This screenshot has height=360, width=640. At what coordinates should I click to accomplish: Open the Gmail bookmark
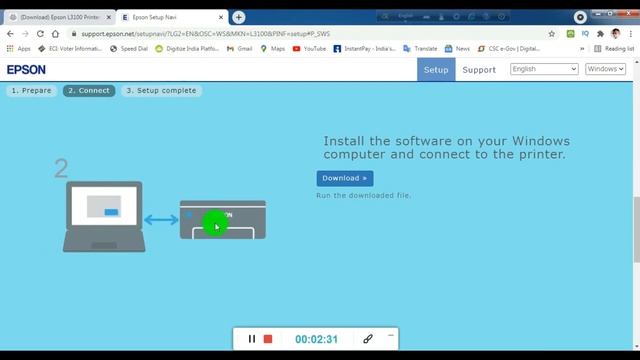tap(240, 49)
